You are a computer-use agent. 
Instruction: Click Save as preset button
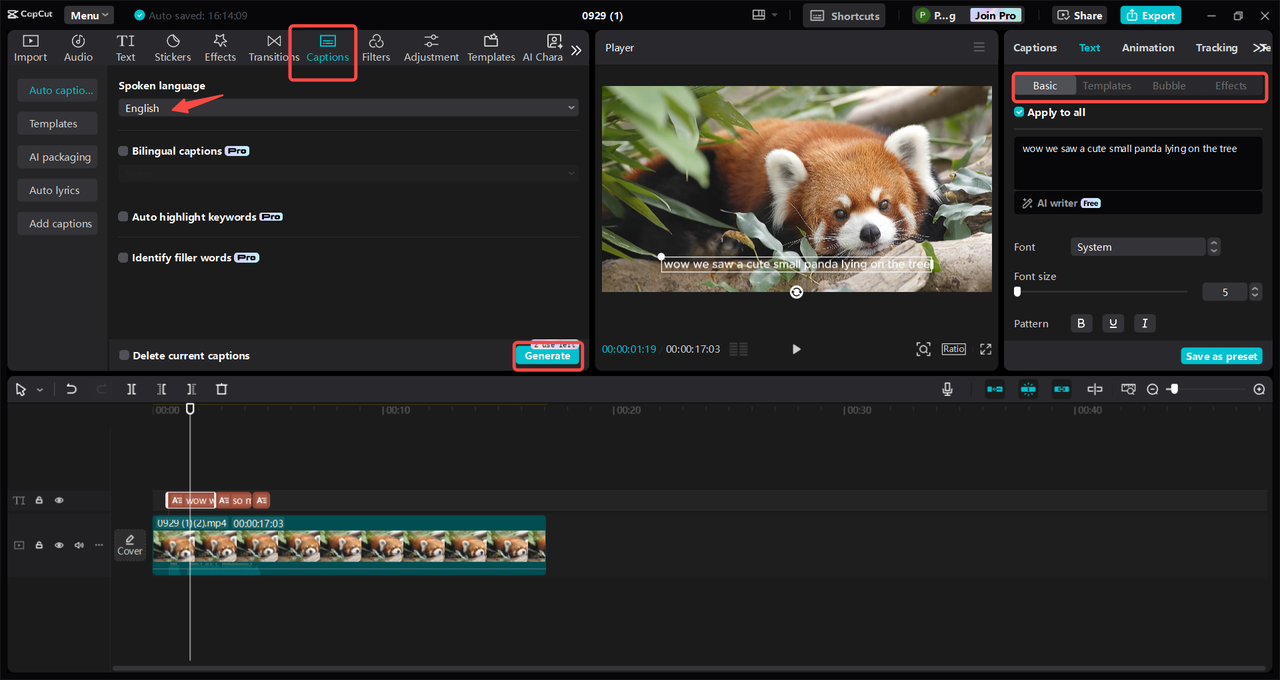1221,356
